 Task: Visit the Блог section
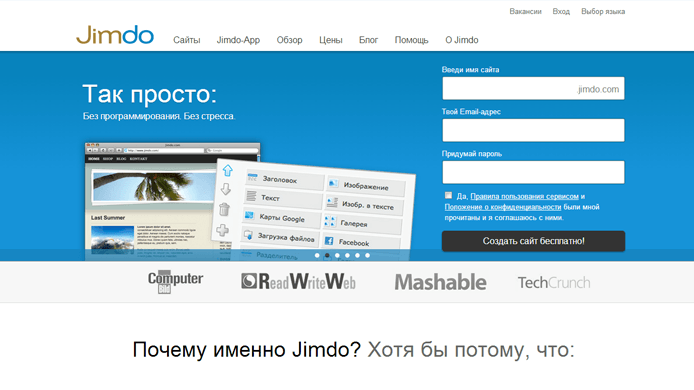point(368,40)
